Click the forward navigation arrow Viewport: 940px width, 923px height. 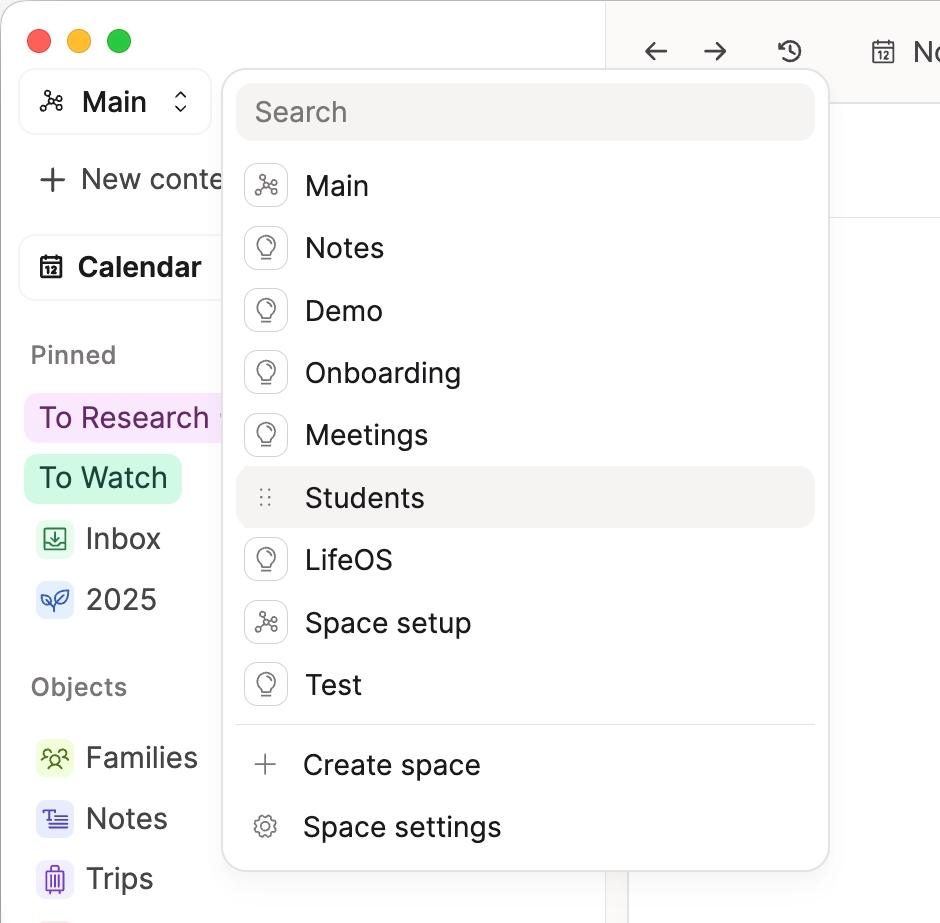click(x=715, y=51)
